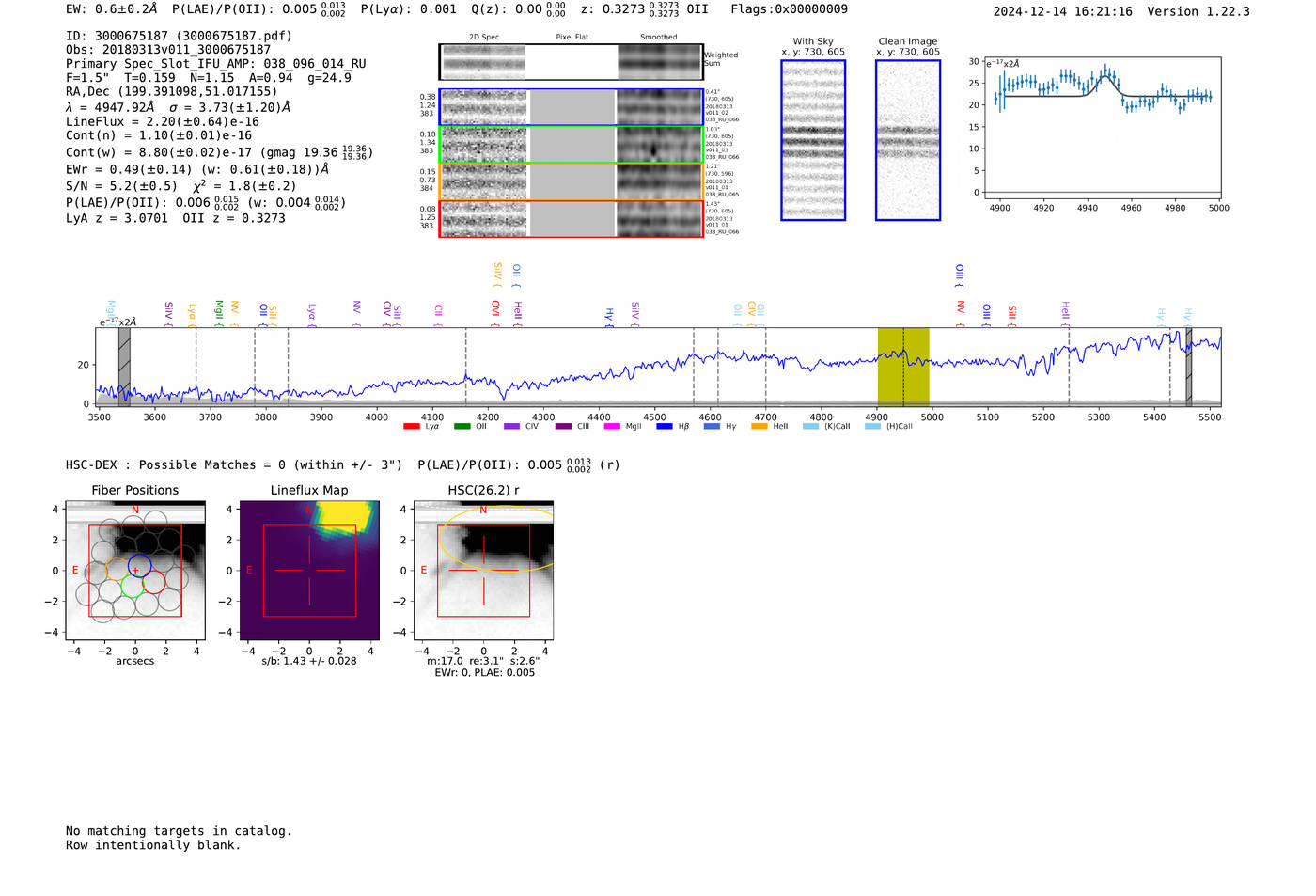This screenshot has height=896, width=1316.
Task: Click the green OII legend swatch
Action: click(x=462, y=426)
